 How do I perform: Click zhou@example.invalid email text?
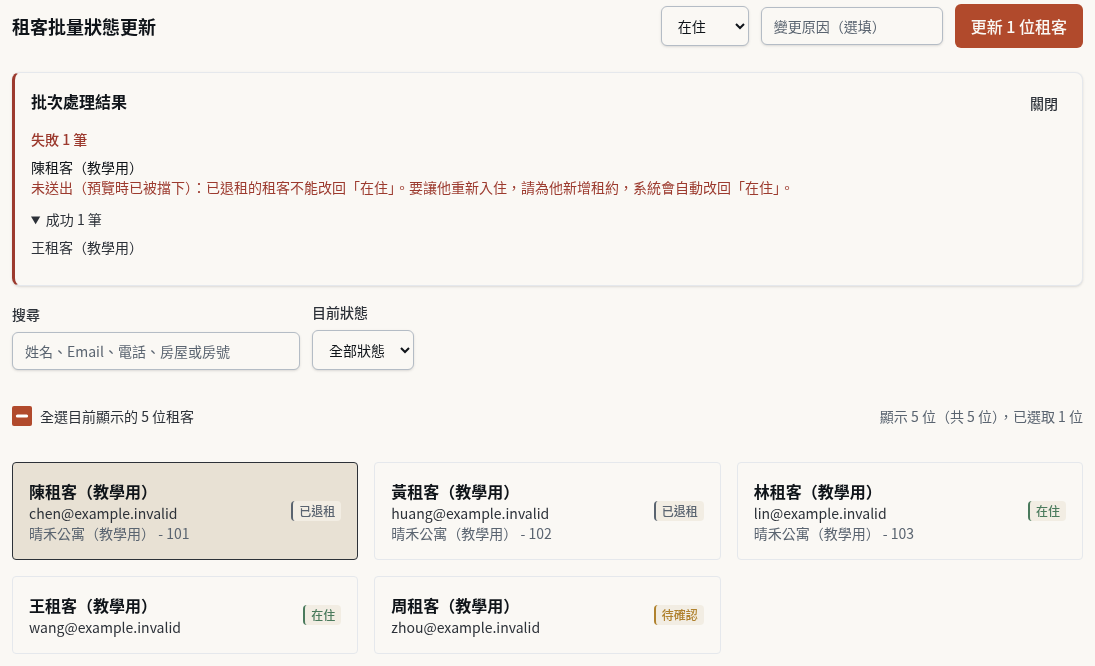point(465,628)
